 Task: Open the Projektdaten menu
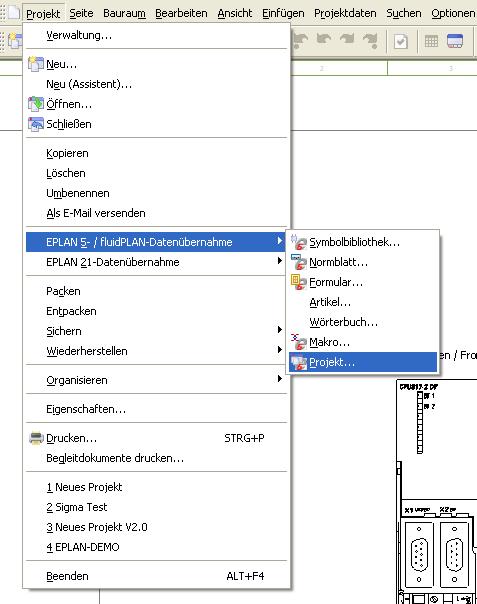(345, 13)
